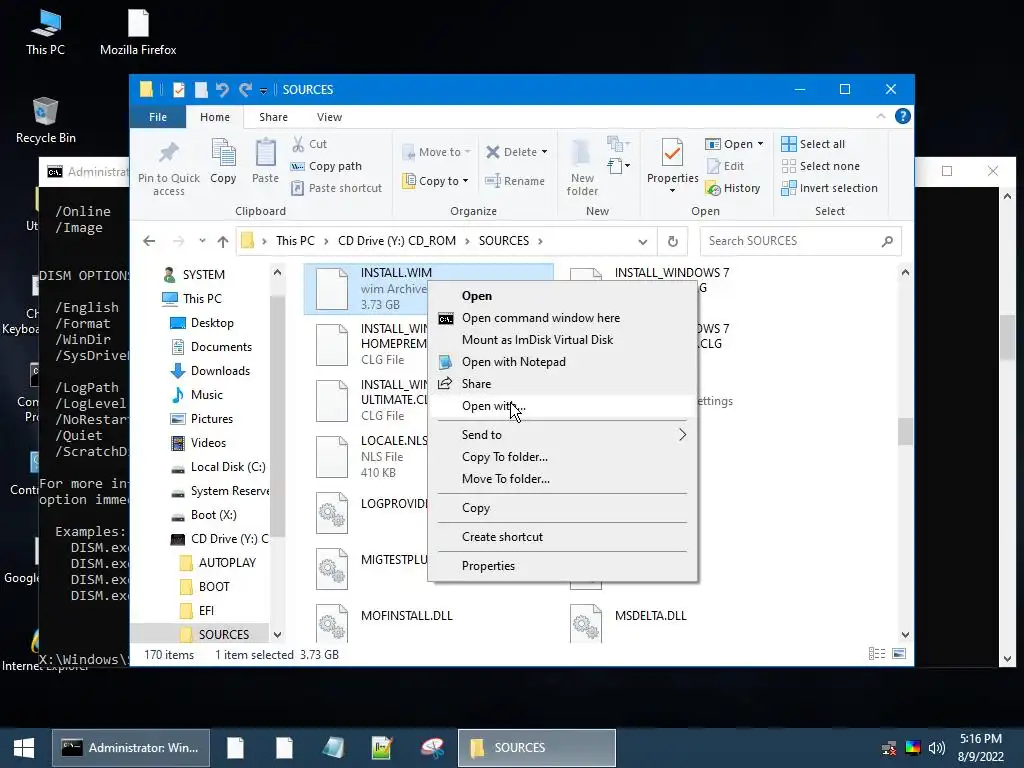The image size is (1024, 768).
Task: Open the Delete dropdown in ribbon
Action: 517,152
